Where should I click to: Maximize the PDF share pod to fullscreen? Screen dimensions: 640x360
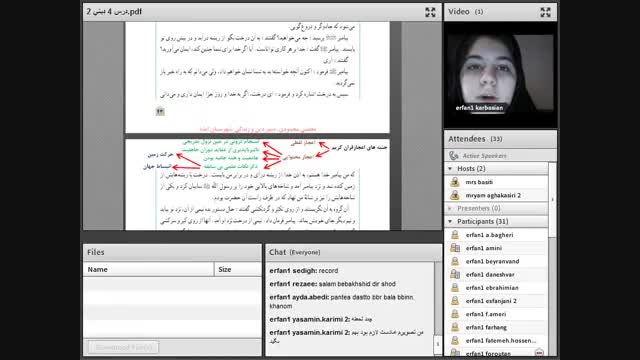pyautogui.click(x=430, y=12)
